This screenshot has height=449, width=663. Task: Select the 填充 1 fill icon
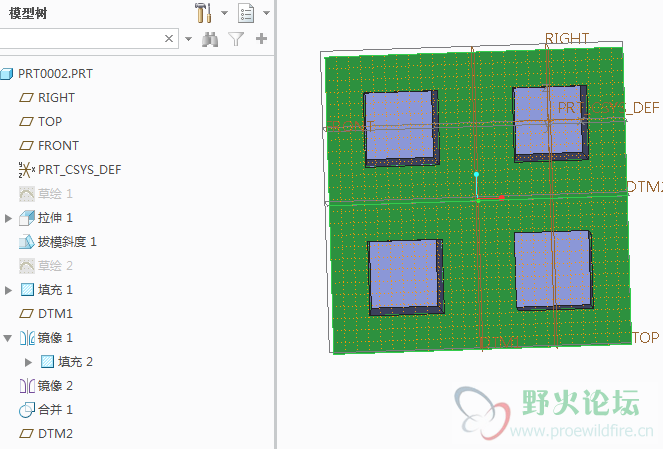pyautogui.click(x=27, y=290)
